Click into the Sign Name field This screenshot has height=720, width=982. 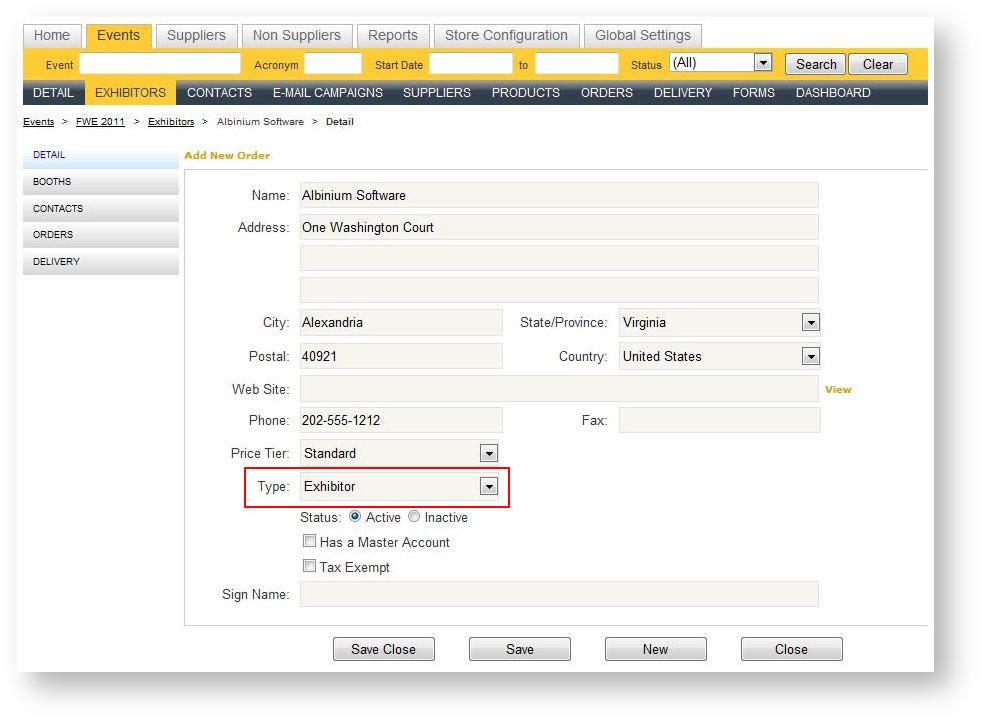coord(558,594)
